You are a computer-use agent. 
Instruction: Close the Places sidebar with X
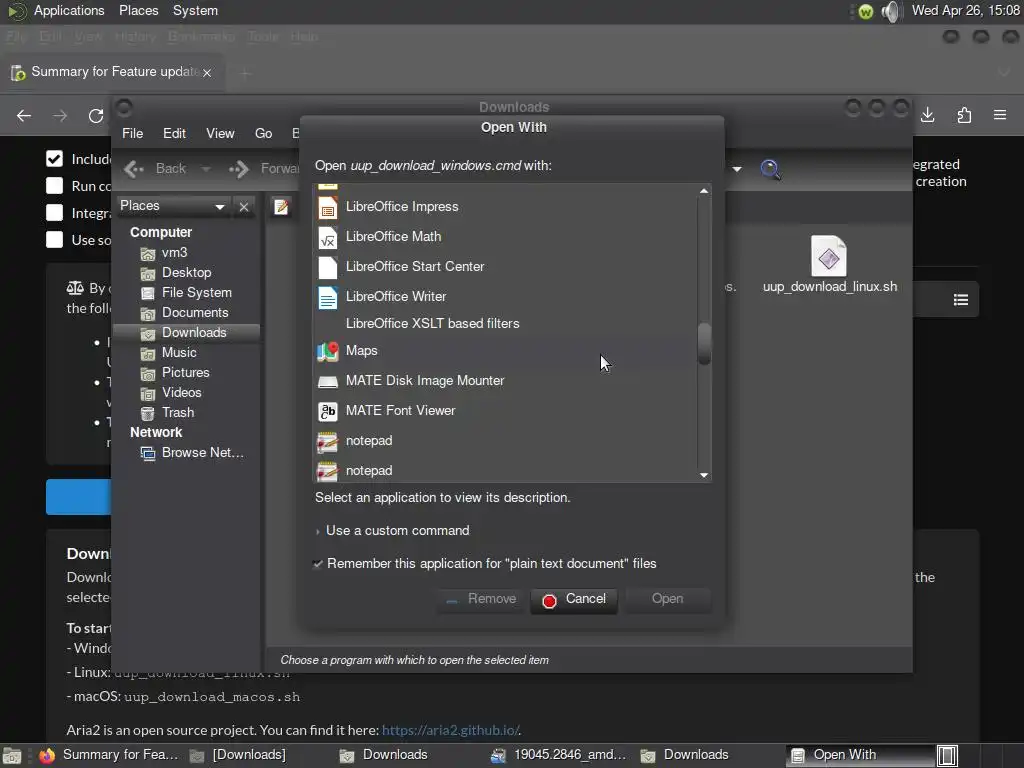coord(244,207)
